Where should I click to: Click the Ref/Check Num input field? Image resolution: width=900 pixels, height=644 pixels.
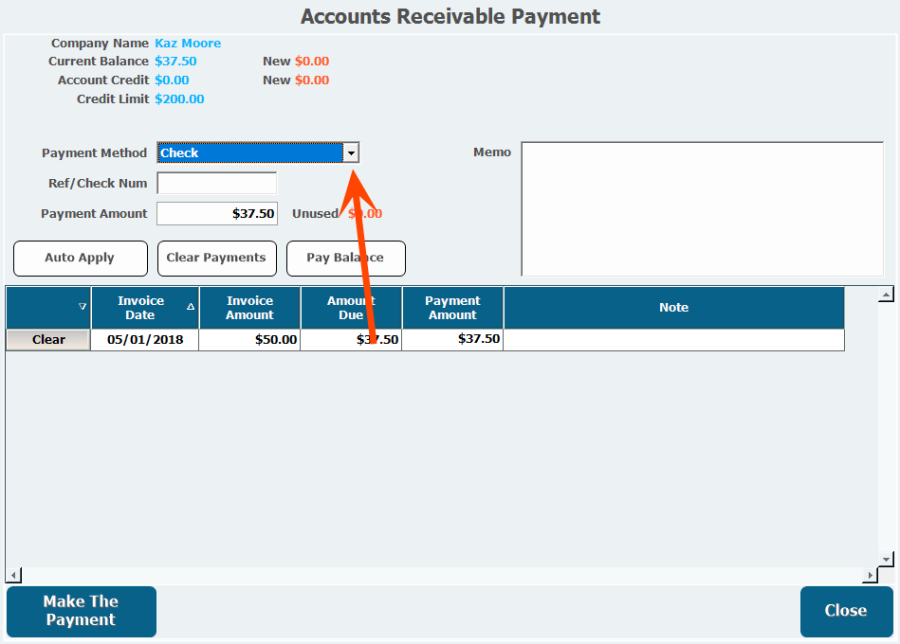(x=216, y=184)
